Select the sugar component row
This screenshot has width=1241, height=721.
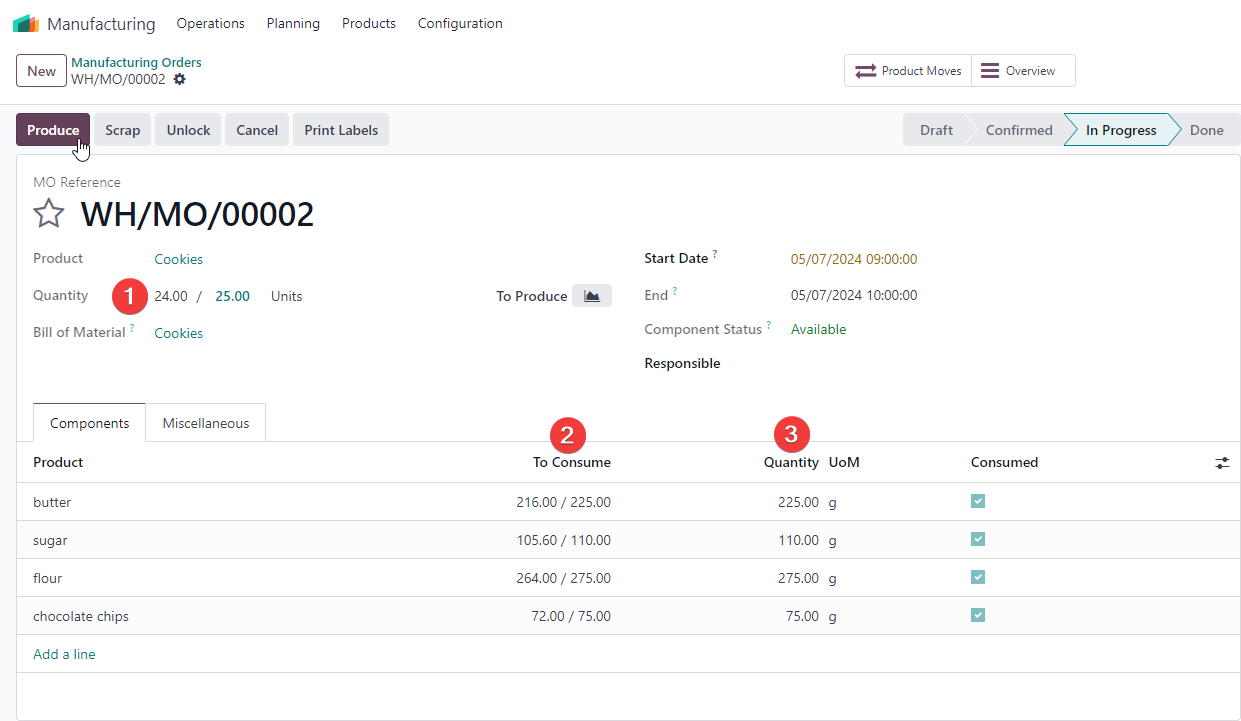[x=628, y=540]
